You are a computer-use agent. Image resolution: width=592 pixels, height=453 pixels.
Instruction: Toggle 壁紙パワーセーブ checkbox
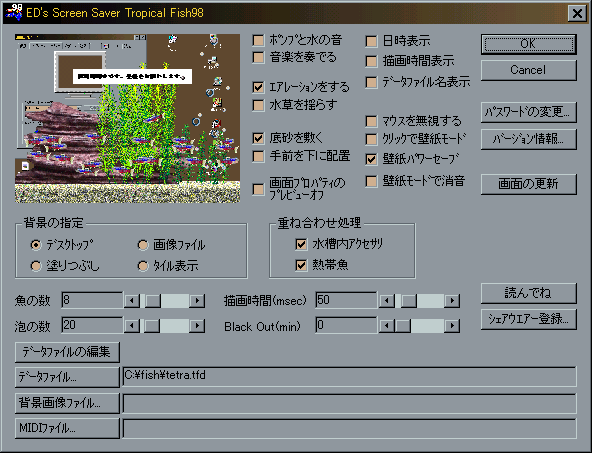[372, 159]
